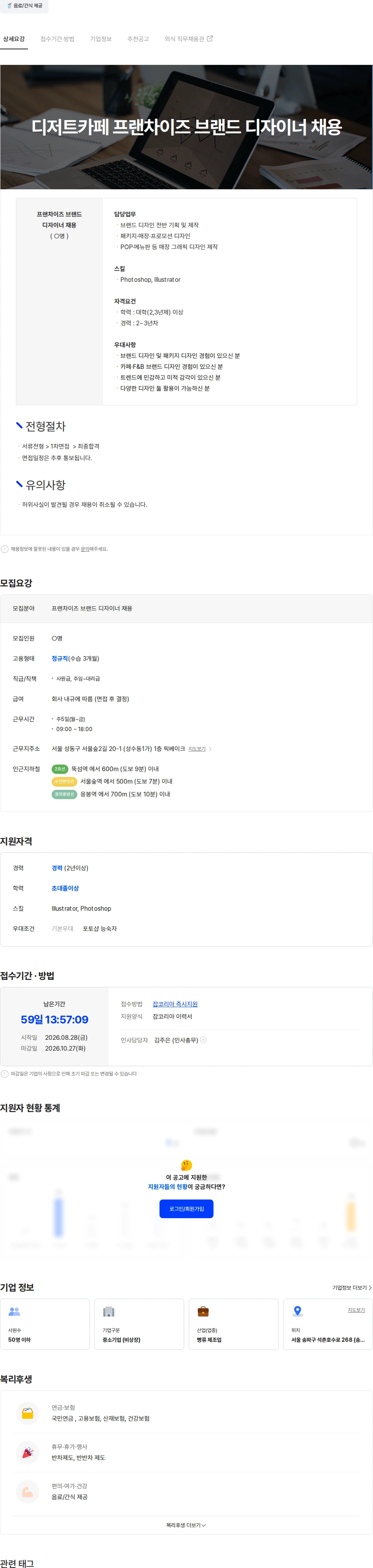Click the 기업정보 더보기 link
Image resolution: width=373 pixels, height=1568 pixels.
352,1288
